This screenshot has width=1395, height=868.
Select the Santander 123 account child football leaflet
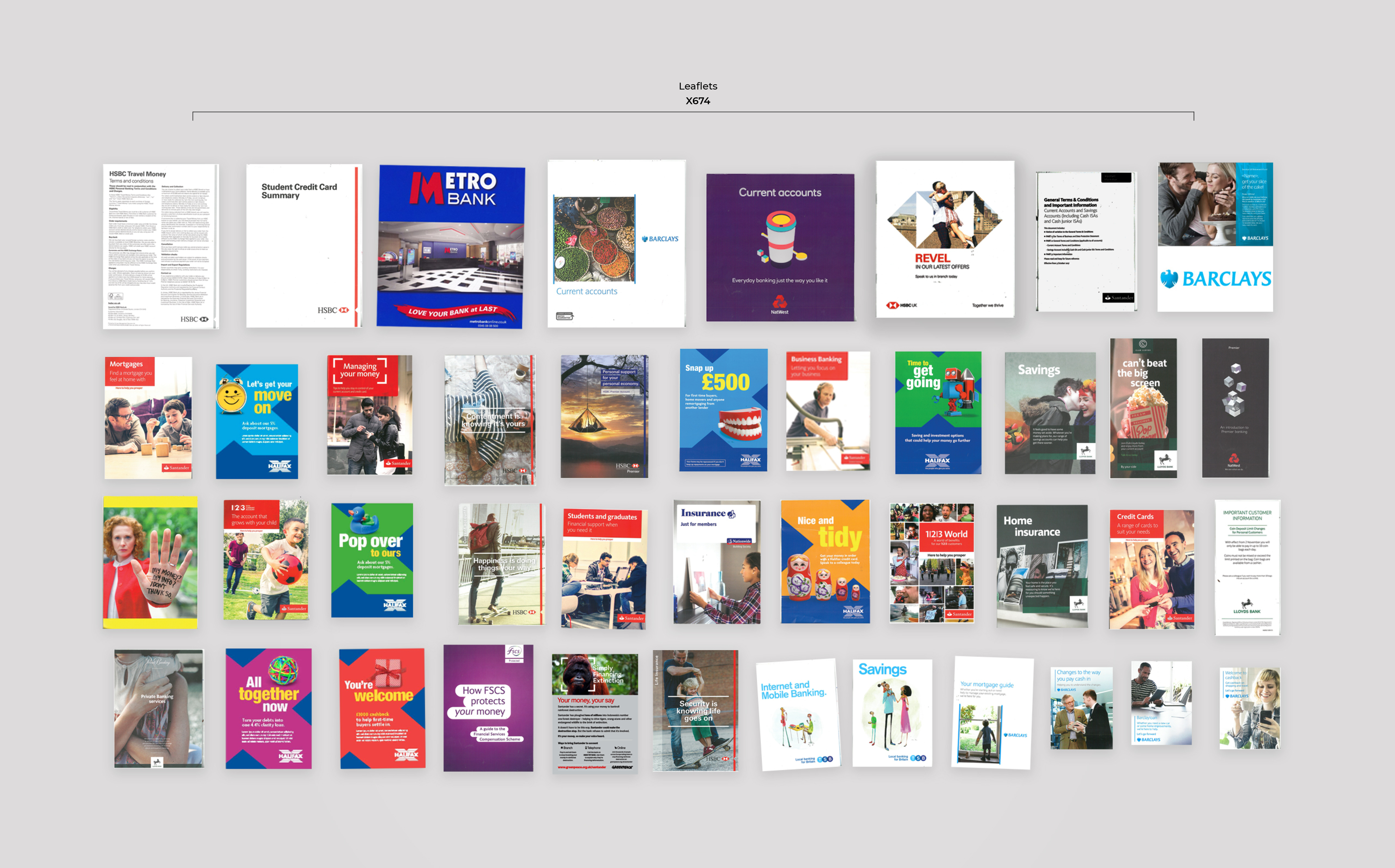(266, 560)
